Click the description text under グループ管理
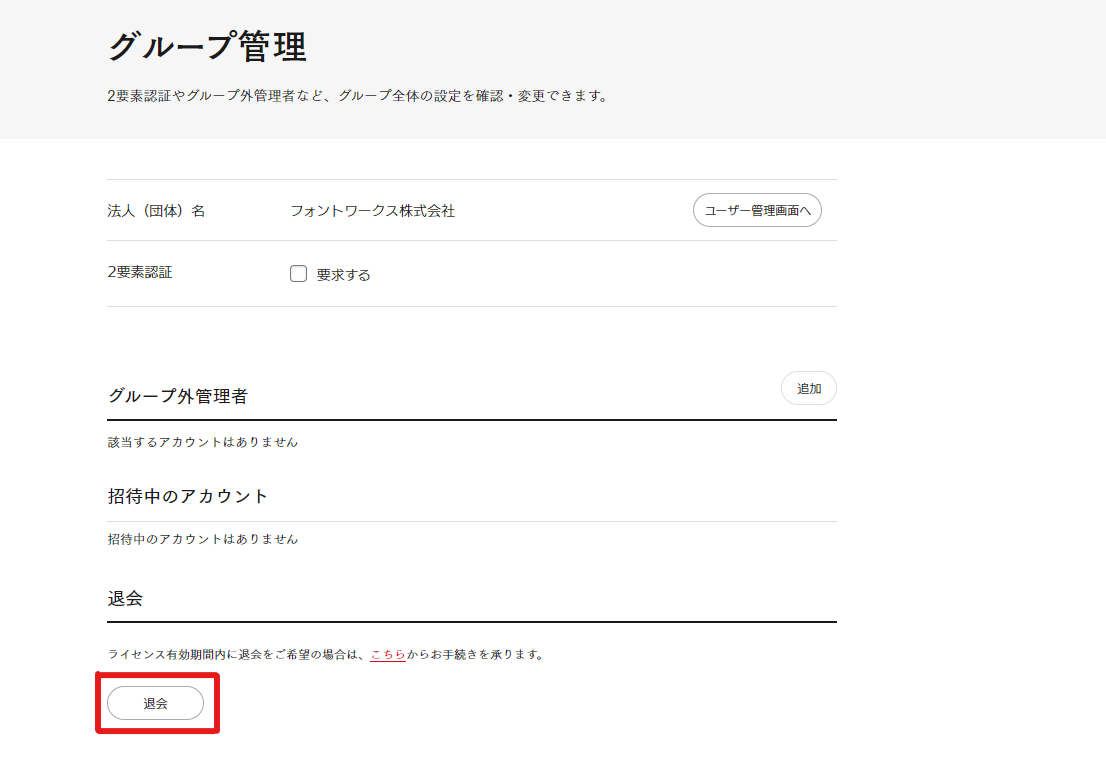The width and height of the screenshot is (1106, 764). pos(357,97)
